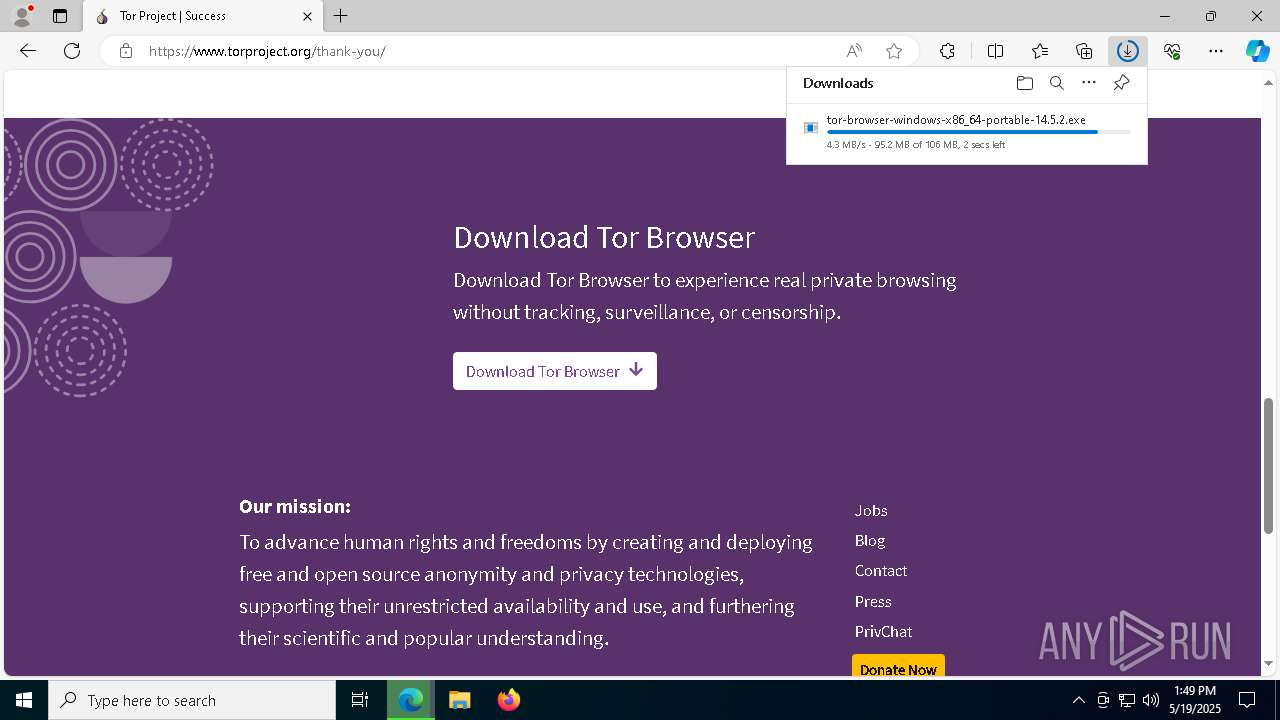The image size is (1280, 720).
Task: Click the Our mission heading
Action: [295, 506]
